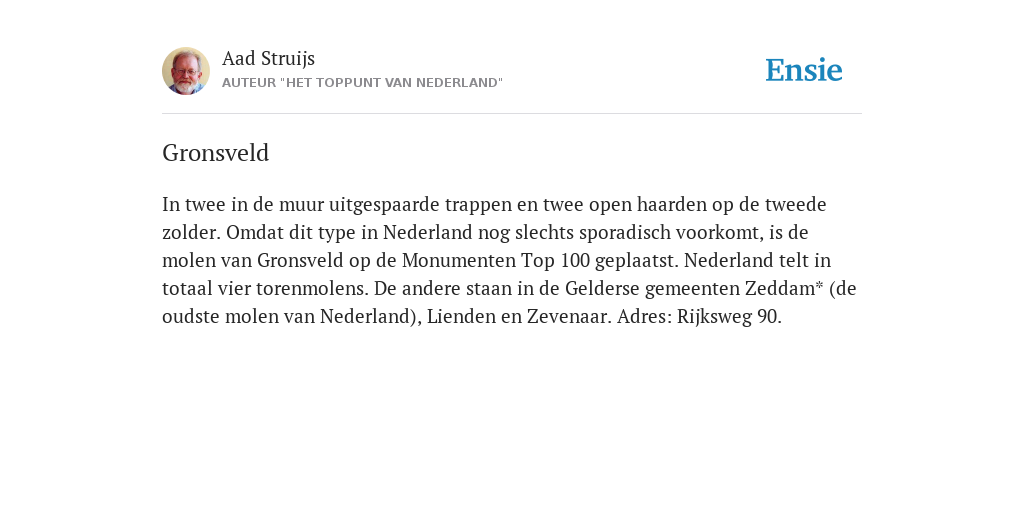Open Aad Struijs's round avatar photo
The width and height of the screenshot is (1024, 512).
click(186, 71)
